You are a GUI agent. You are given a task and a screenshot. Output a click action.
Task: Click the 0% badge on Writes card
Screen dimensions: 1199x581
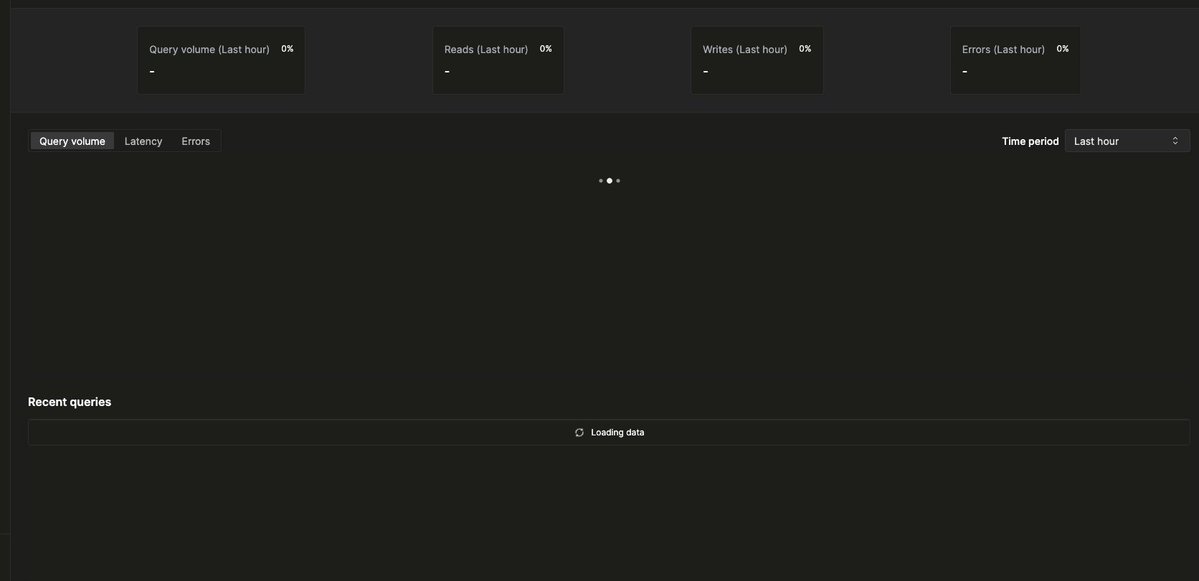(x=805, y=49)
